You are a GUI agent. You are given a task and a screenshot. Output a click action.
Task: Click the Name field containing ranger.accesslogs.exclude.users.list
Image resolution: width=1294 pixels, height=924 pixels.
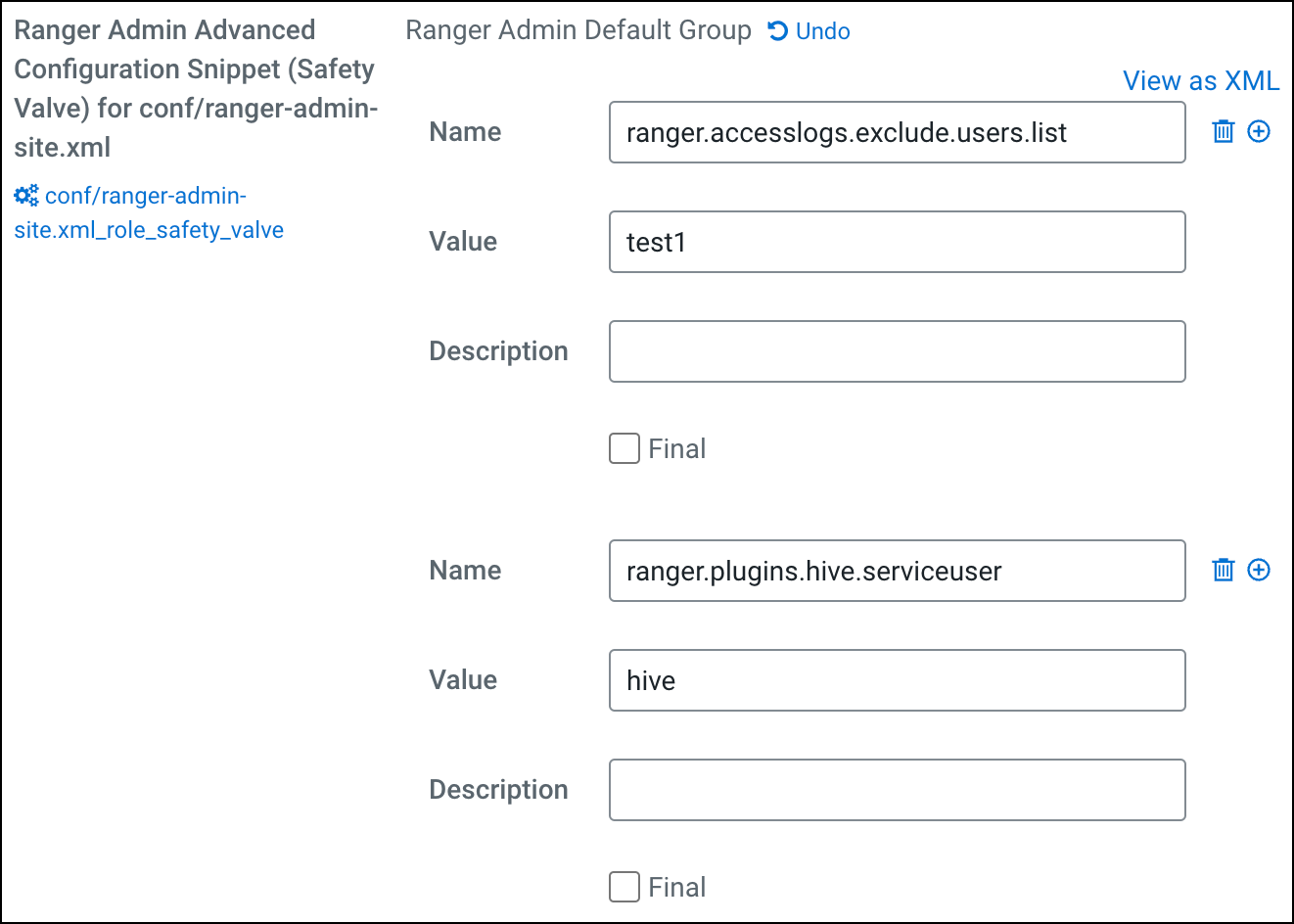[x=897, y=131]
